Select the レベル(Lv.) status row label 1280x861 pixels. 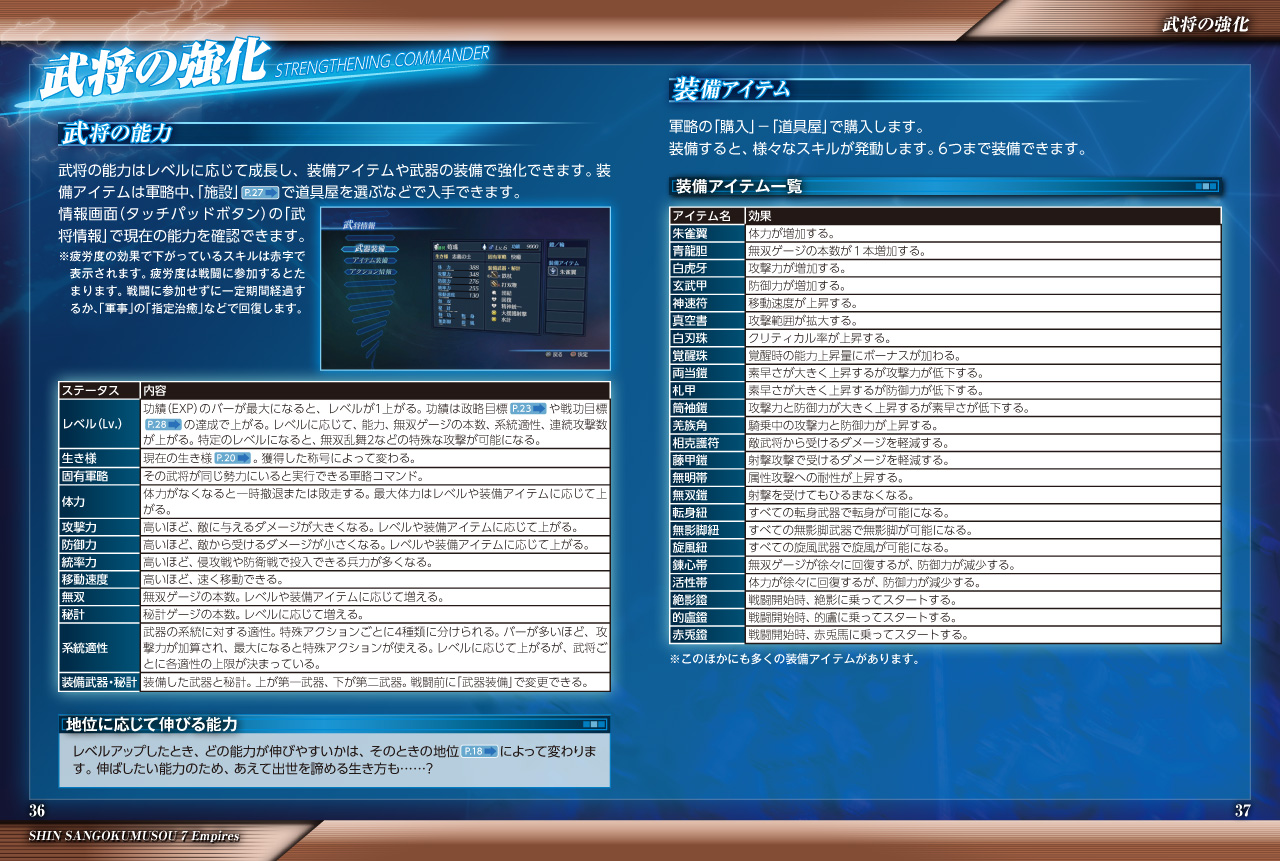pyautogui.click(x=99, y=424)
